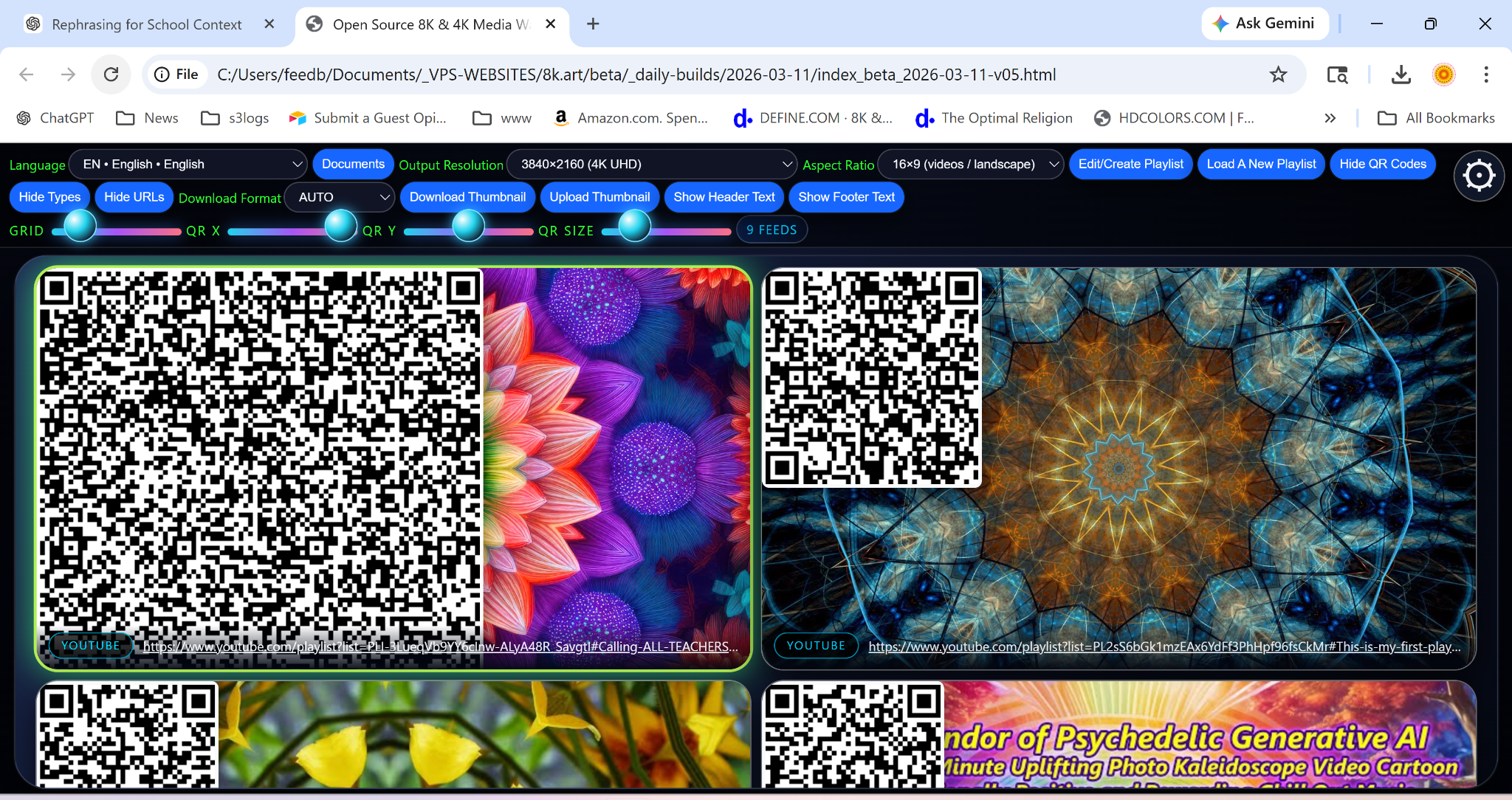
Task: Open the s3logs bookmark folder
Action: pyautogui.click(x=235, y=118)
